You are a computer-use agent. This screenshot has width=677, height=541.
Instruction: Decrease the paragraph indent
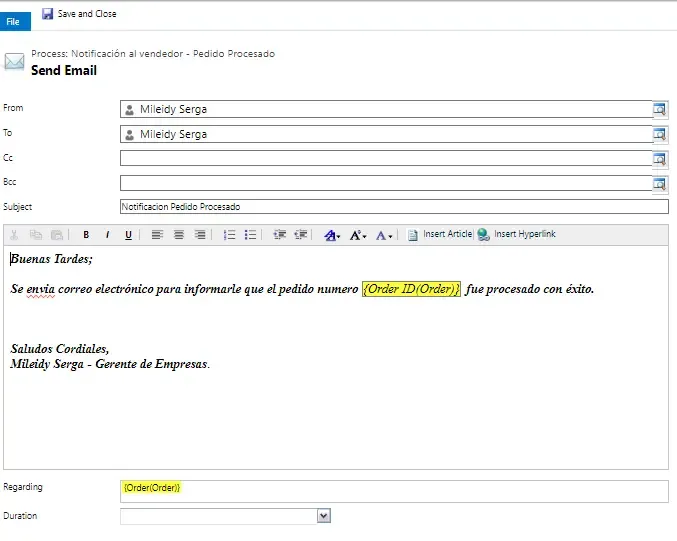pyautogui.click(x=279, y=235)
